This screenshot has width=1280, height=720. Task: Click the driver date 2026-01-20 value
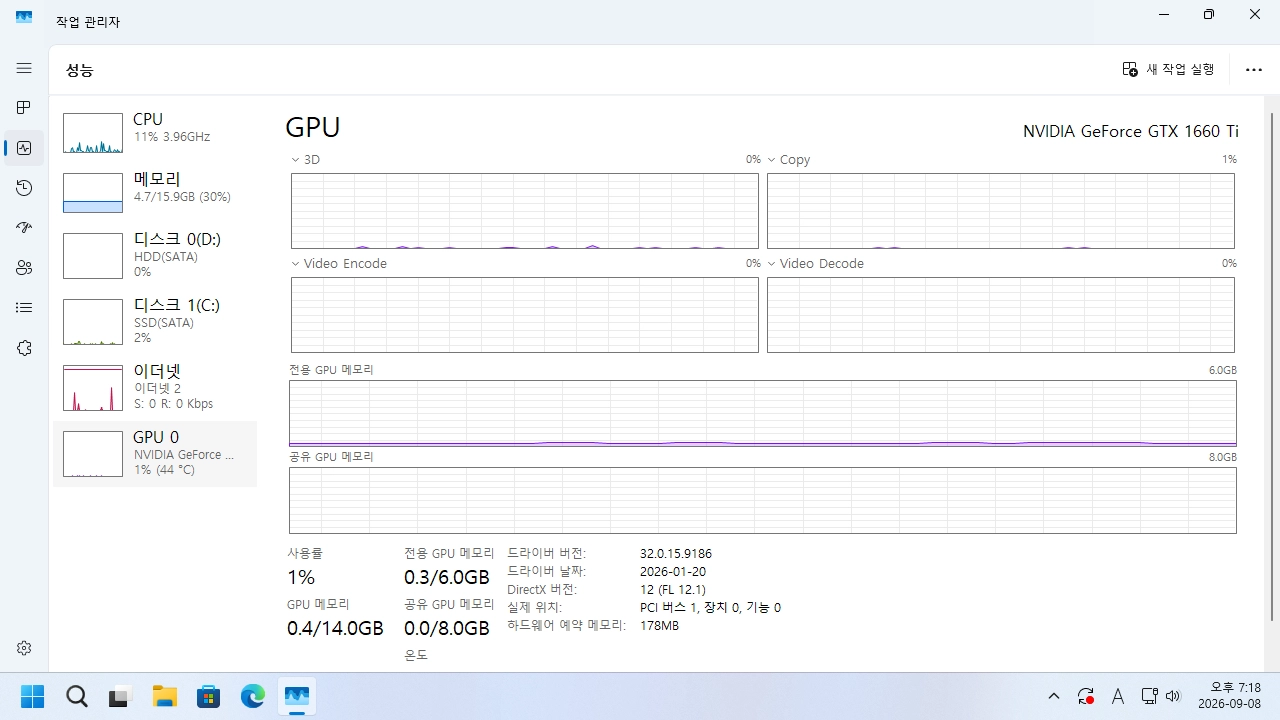click(x=673, y=571)
